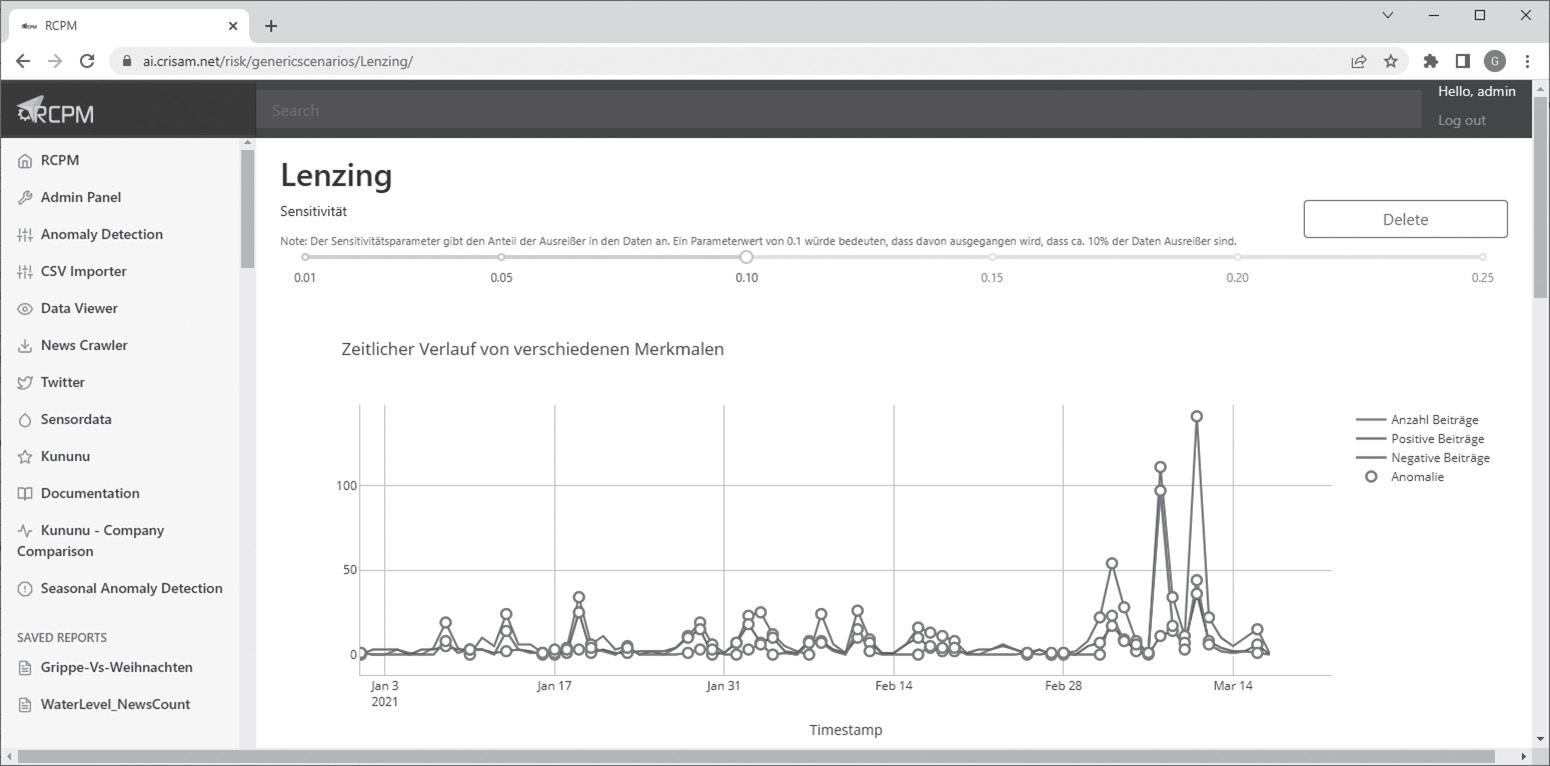The width and height of the screenshot is (1550, 766).
Task: Open the Twitter bird icon
Action: [25, 382]
